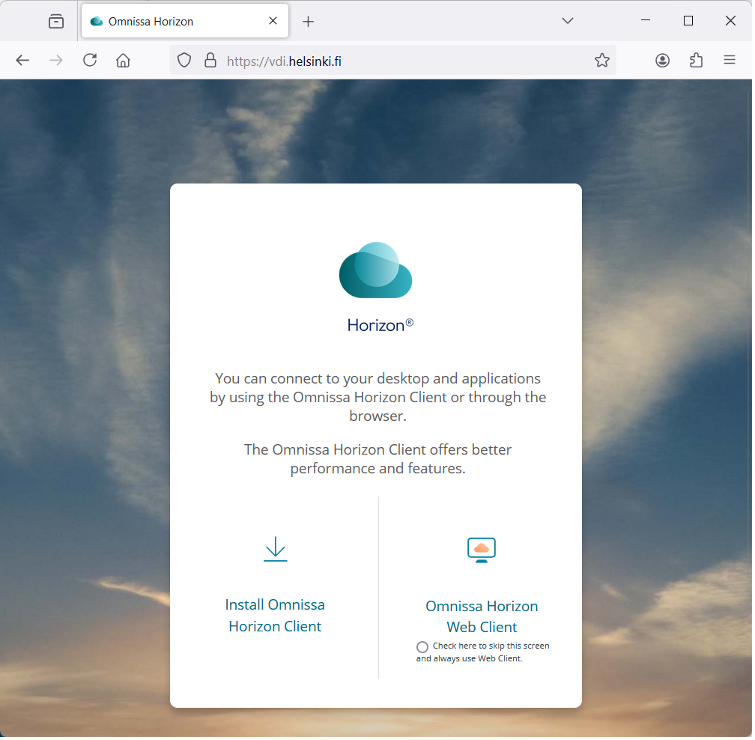View site security padlock information
This screenshot has width=755, height=740.
point(210,60)
